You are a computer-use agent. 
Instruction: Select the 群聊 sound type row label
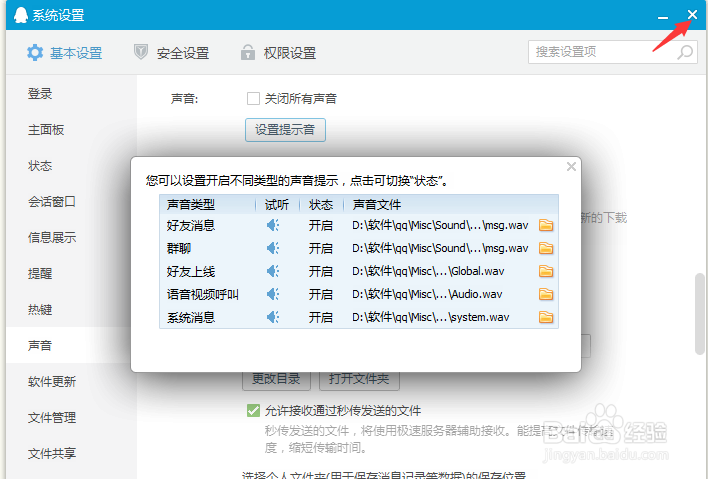click(x=179, y=248)
